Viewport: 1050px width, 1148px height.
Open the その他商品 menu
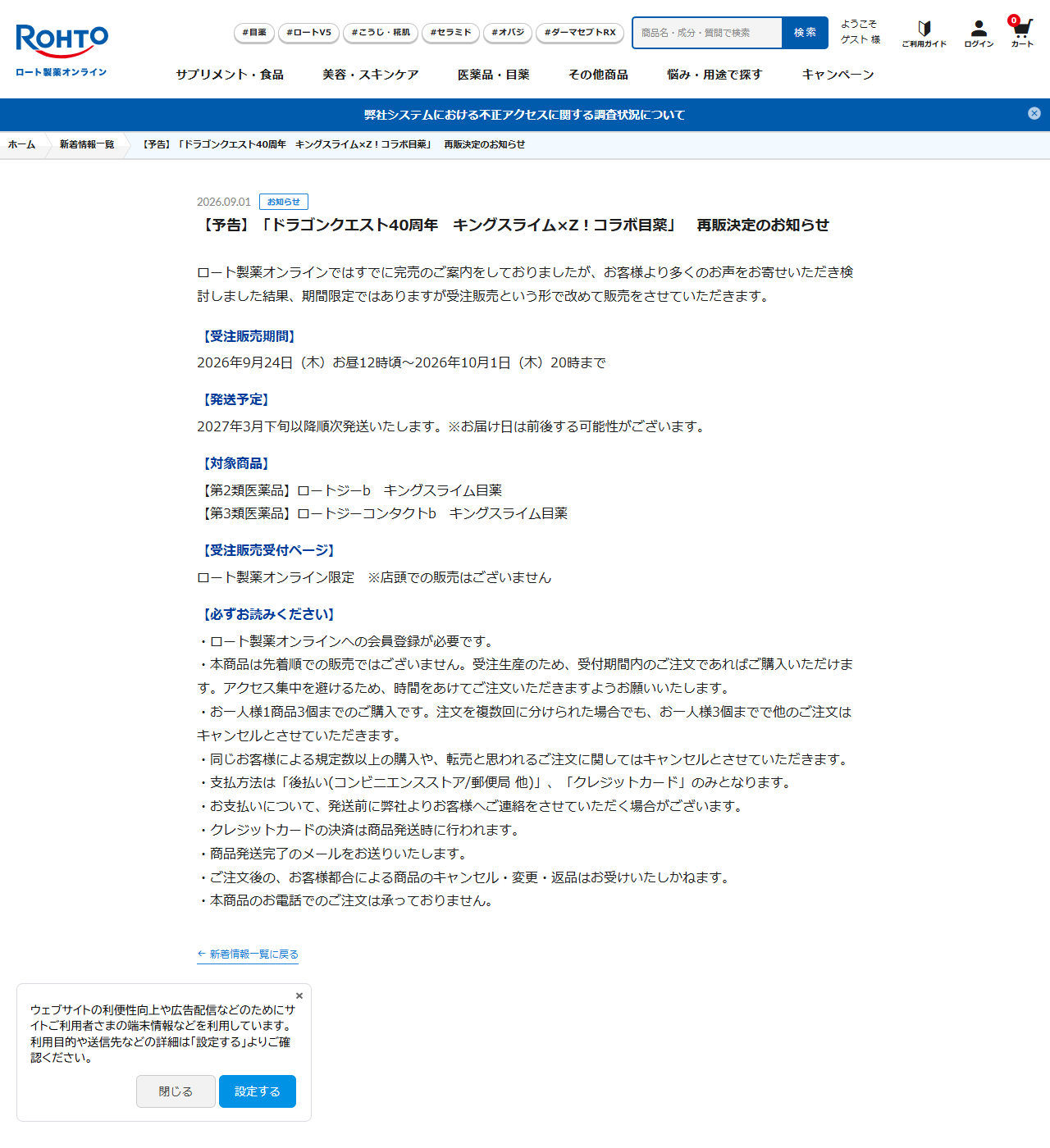pos(599,75)
